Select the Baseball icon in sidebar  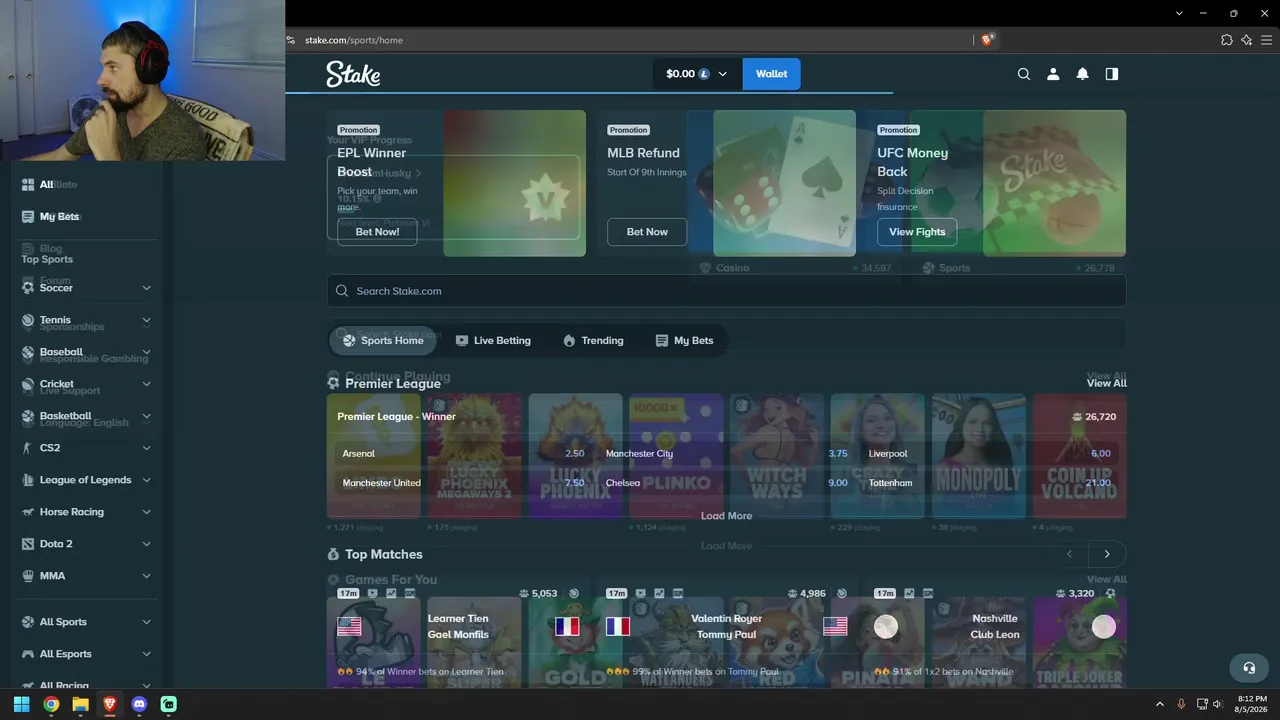[28, 352]
